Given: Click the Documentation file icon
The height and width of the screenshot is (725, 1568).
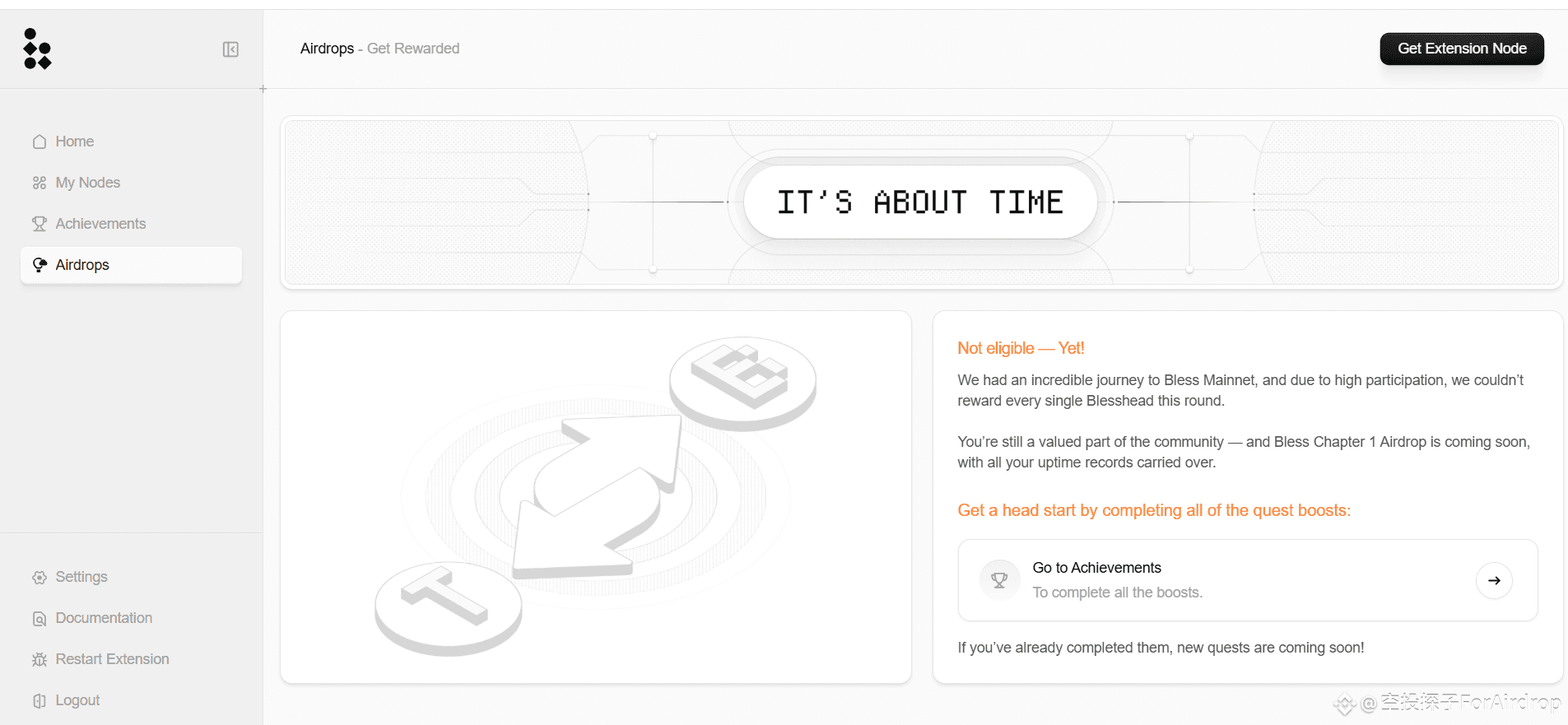Looking at the screenshot, I should [x=39, y=618].
